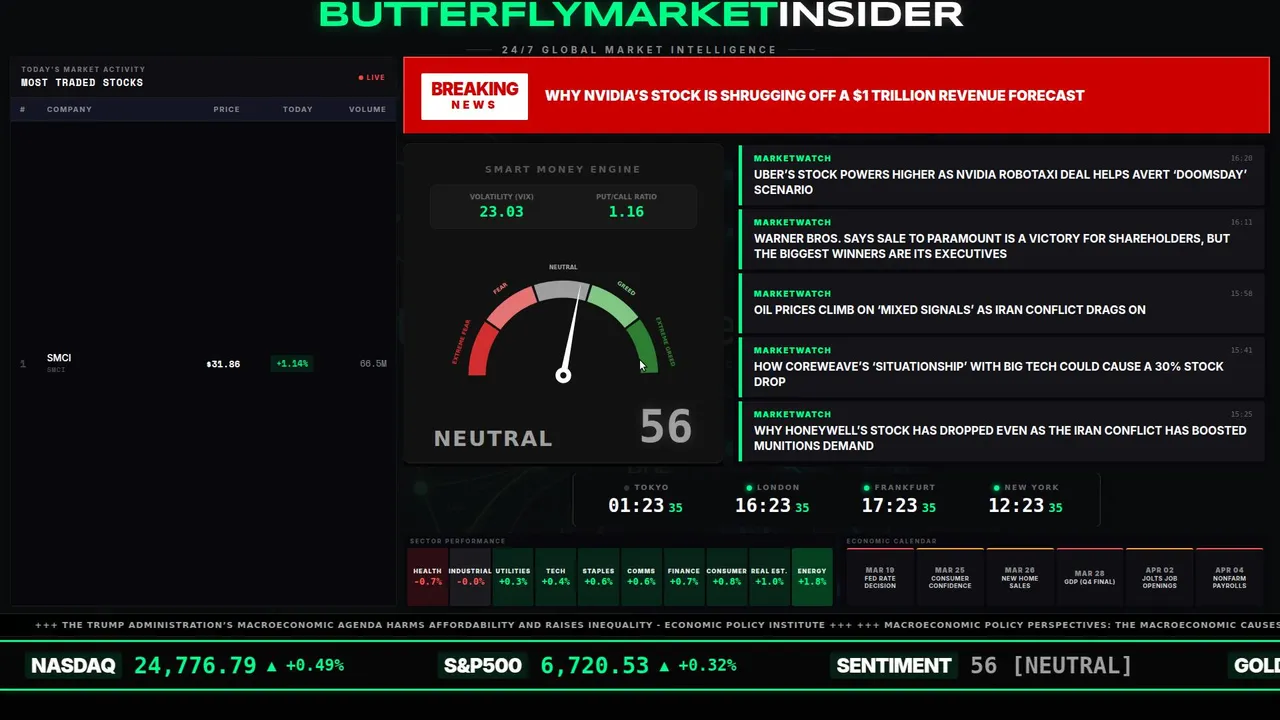Open the Mar 28 GDP (Q4 Final) event

[x=1090, y=577]
